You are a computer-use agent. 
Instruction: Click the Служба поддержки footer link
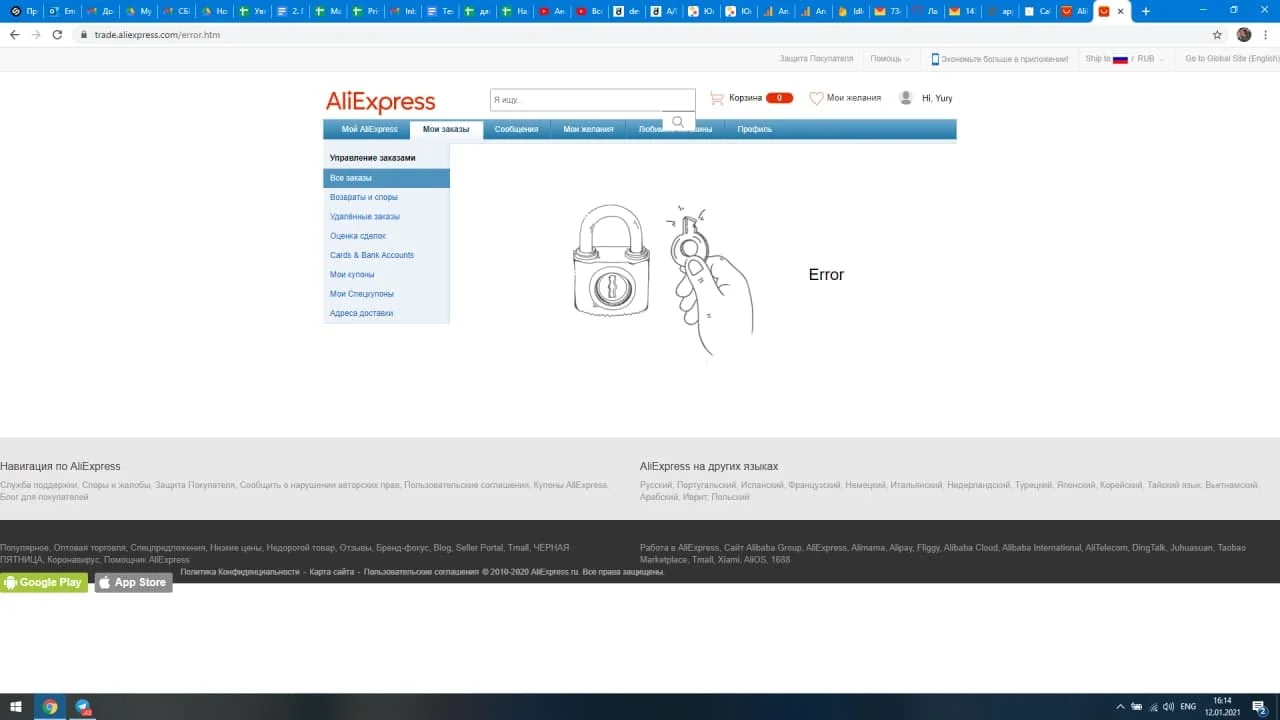point(39,485)
